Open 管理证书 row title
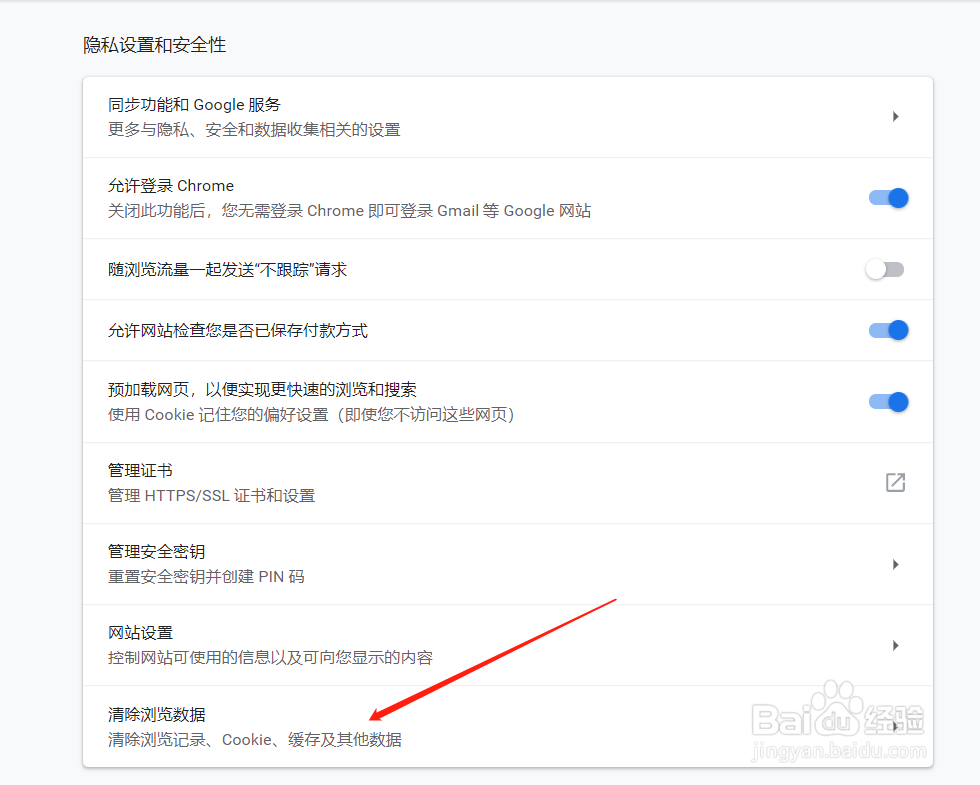Screen dimensions: 980x785 [140, 471]
